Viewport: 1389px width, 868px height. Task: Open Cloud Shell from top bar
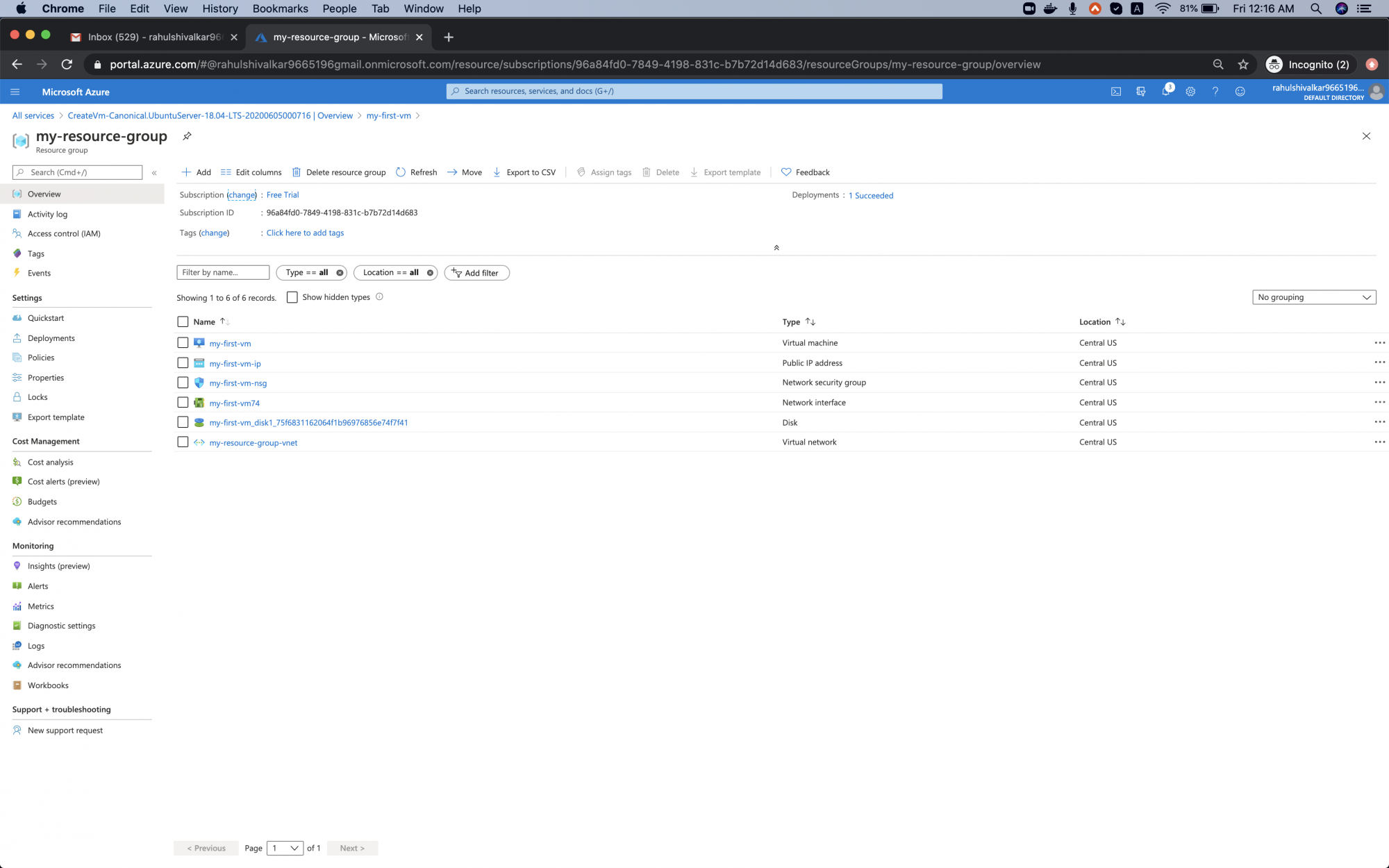pos(1116,91)
